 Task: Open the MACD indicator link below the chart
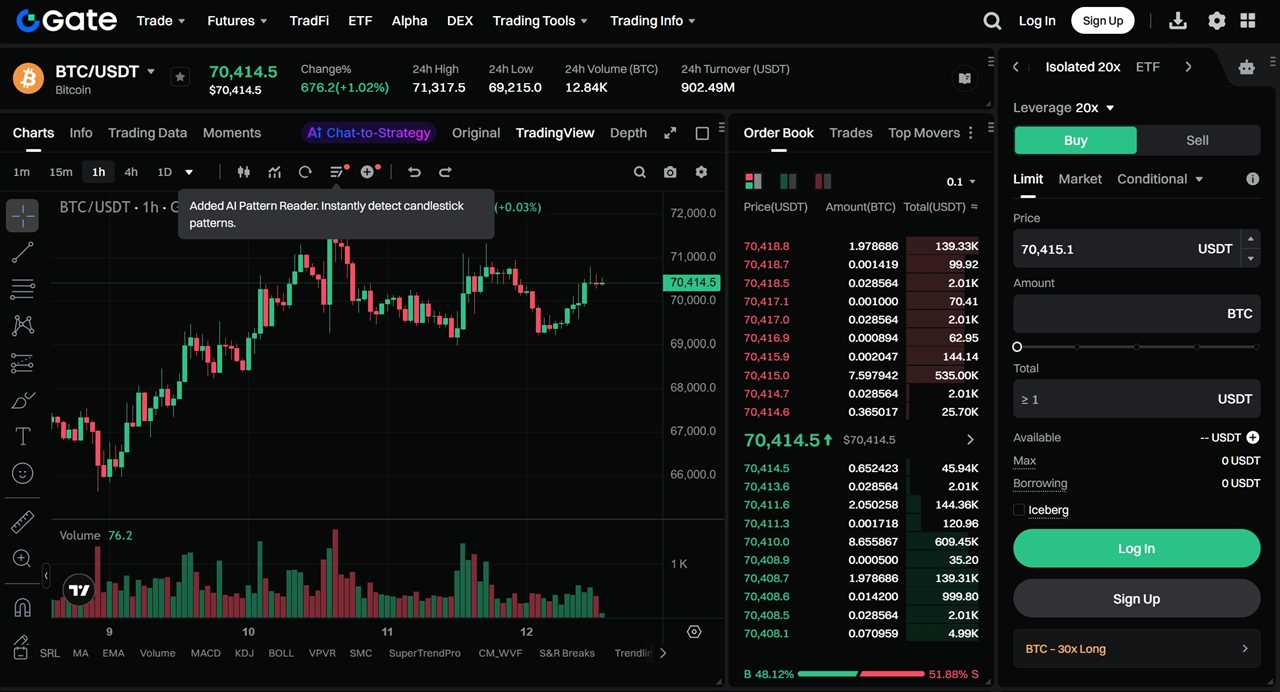click(x=205, y=652)
